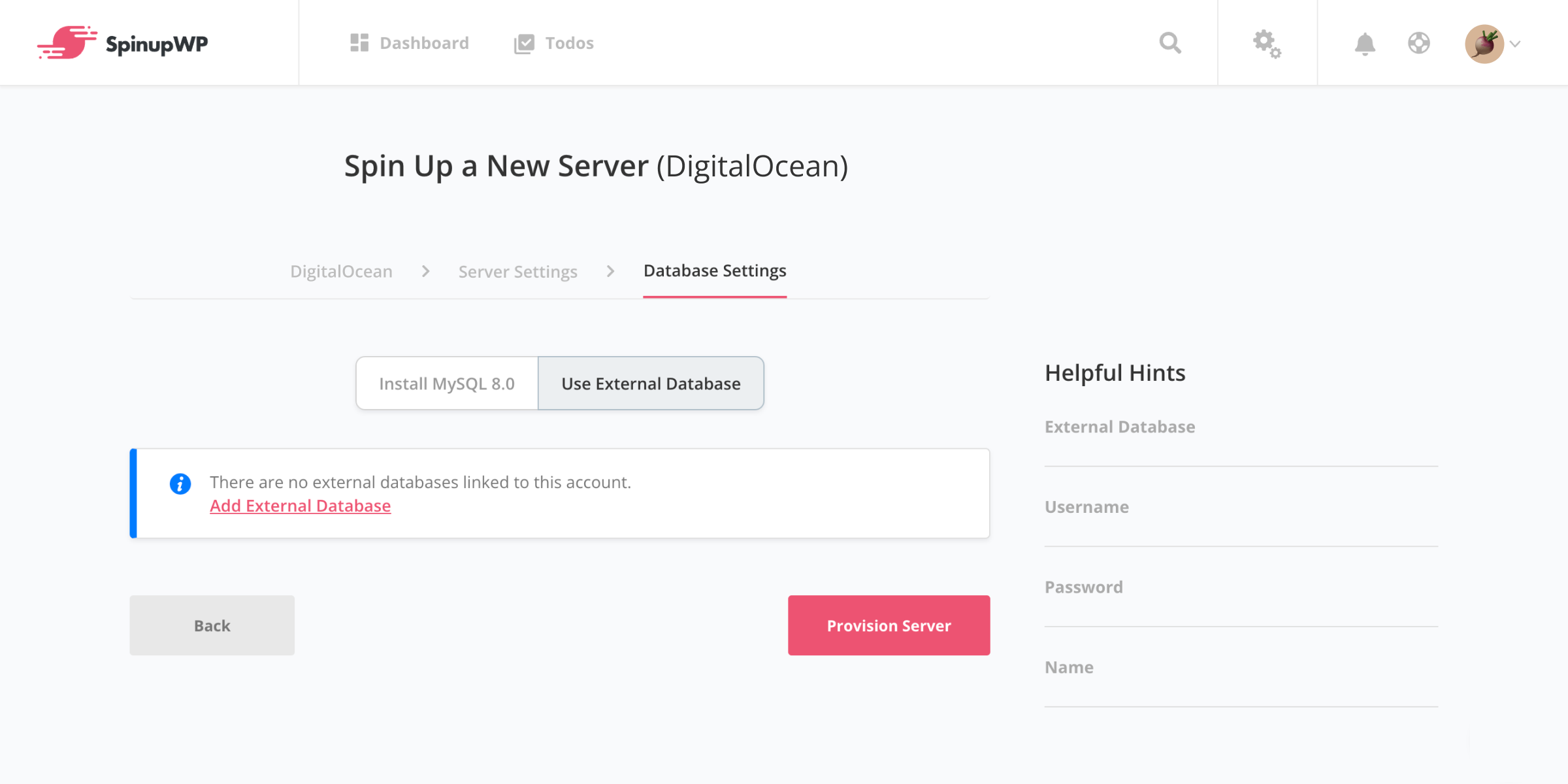Click the Provision Server button
This screenshot has width=1568, height=784.
tap(889, 625)
